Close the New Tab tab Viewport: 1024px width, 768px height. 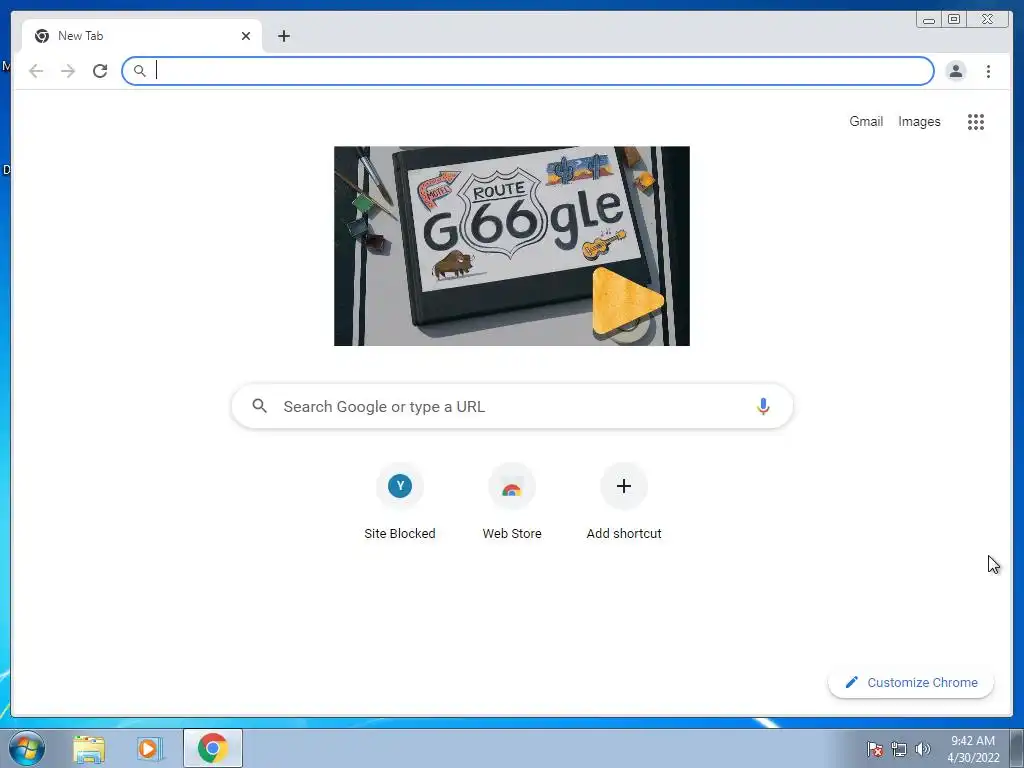coord(246,36)
